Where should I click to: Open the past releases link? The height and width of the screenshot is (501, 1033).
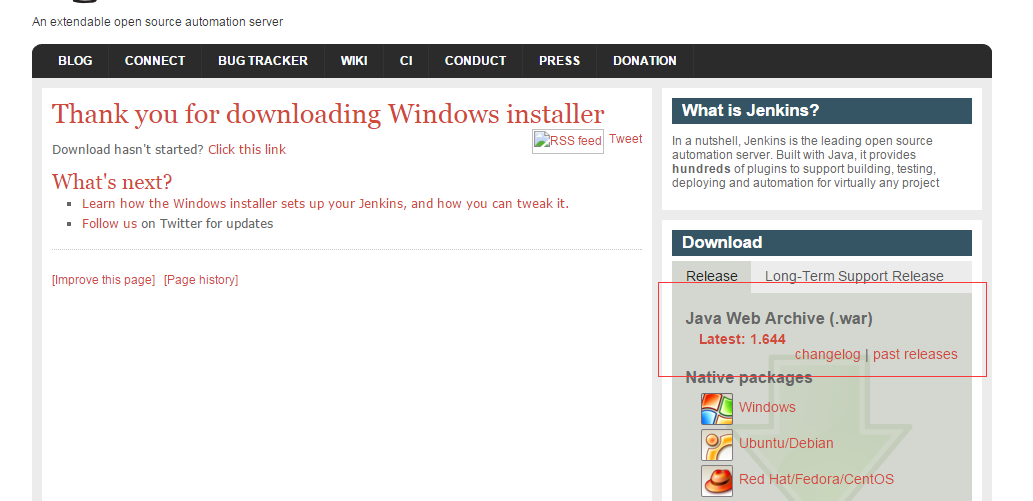coord(915,355)
